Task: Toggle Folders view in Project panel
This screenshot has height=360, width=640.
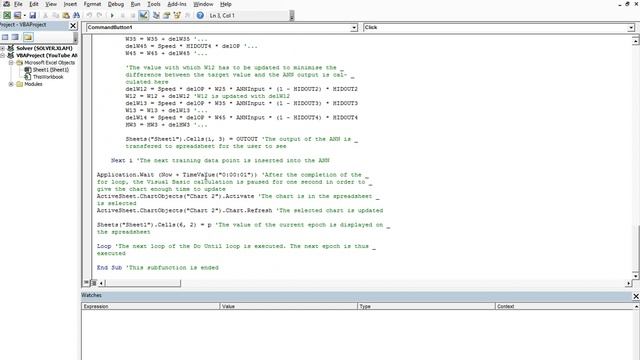Action: [x=28, y=37]
